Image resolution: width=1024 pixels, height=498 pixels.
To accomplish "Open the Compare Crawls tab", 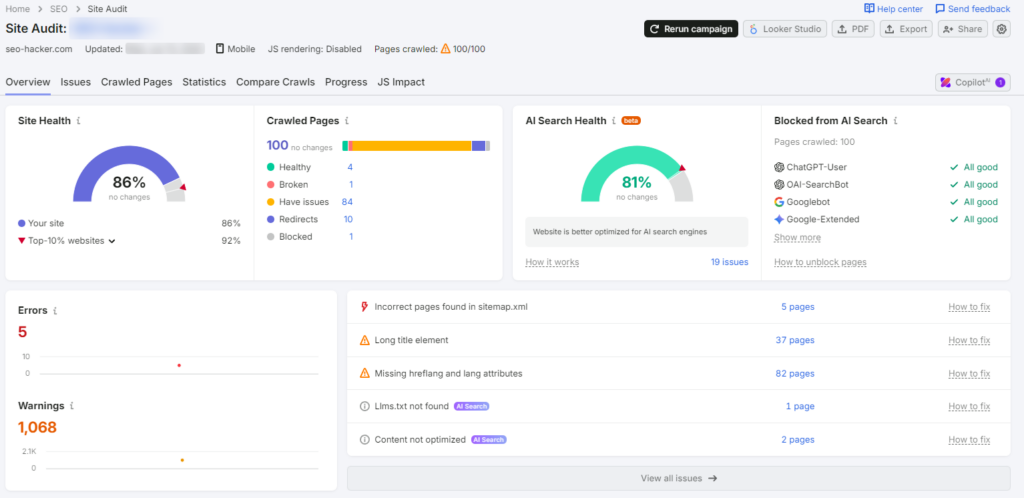I will 276,82.
